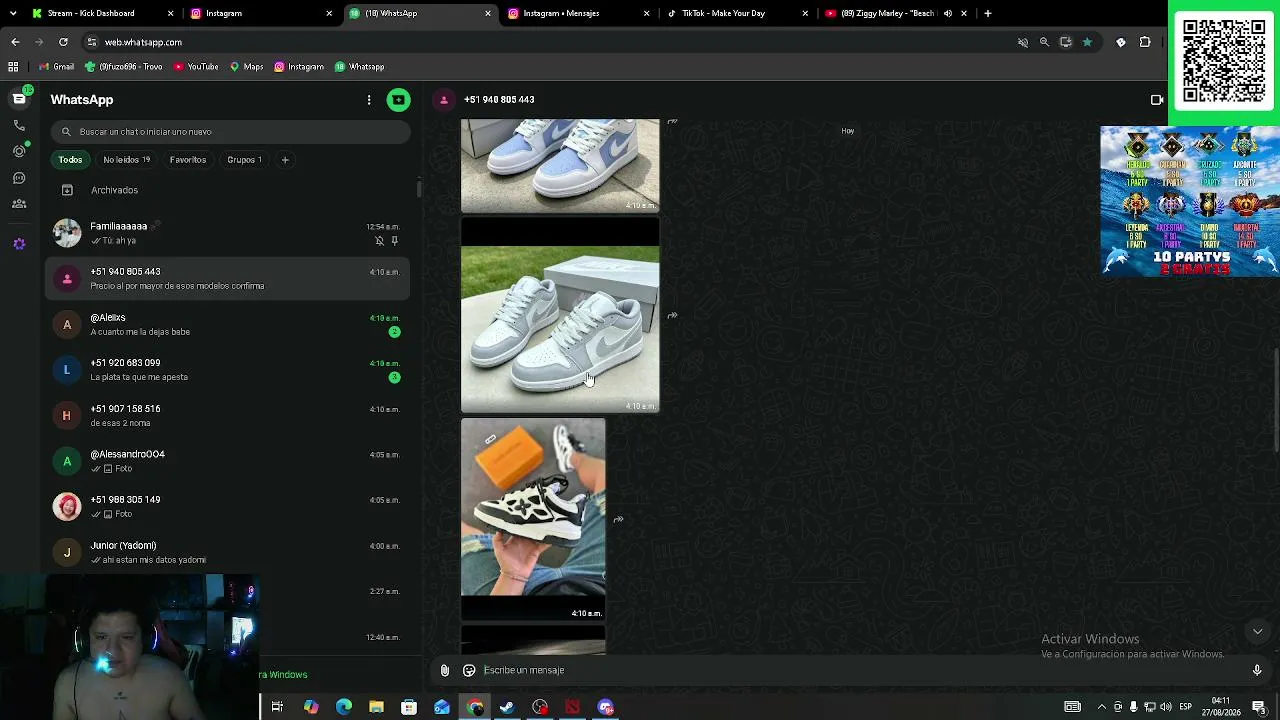1280x720 pixels.
Task: Open the Maps bookmark
Action: click(x=246, y=67)
